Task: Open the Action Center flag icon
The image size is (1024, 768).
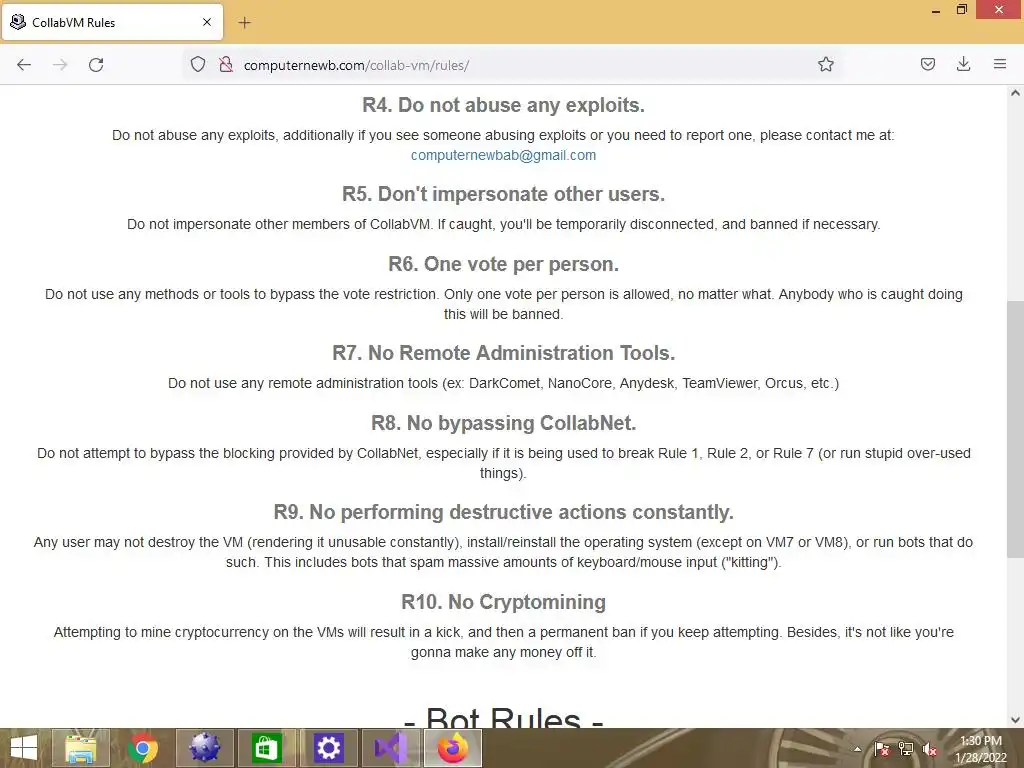Action: click(882, 749)
